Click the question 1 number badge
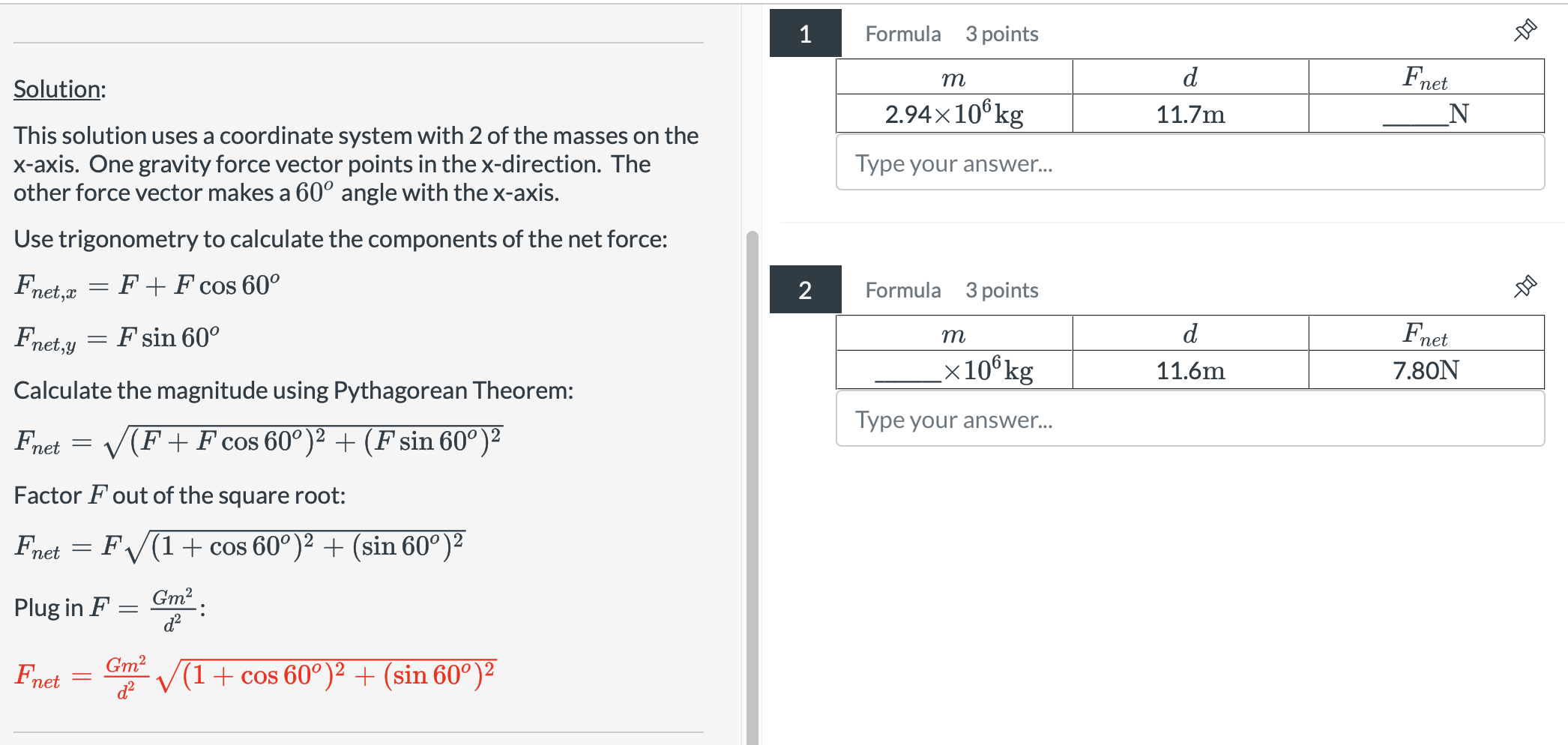The image size is (1568, 745). (805, 34)
